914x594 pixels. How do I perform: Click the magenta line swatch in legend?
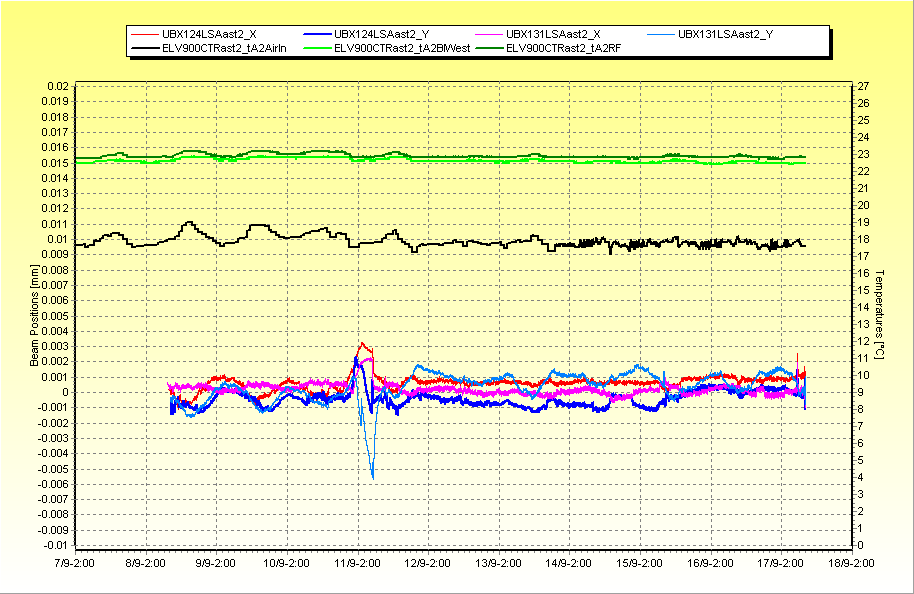tap(489, 34)
